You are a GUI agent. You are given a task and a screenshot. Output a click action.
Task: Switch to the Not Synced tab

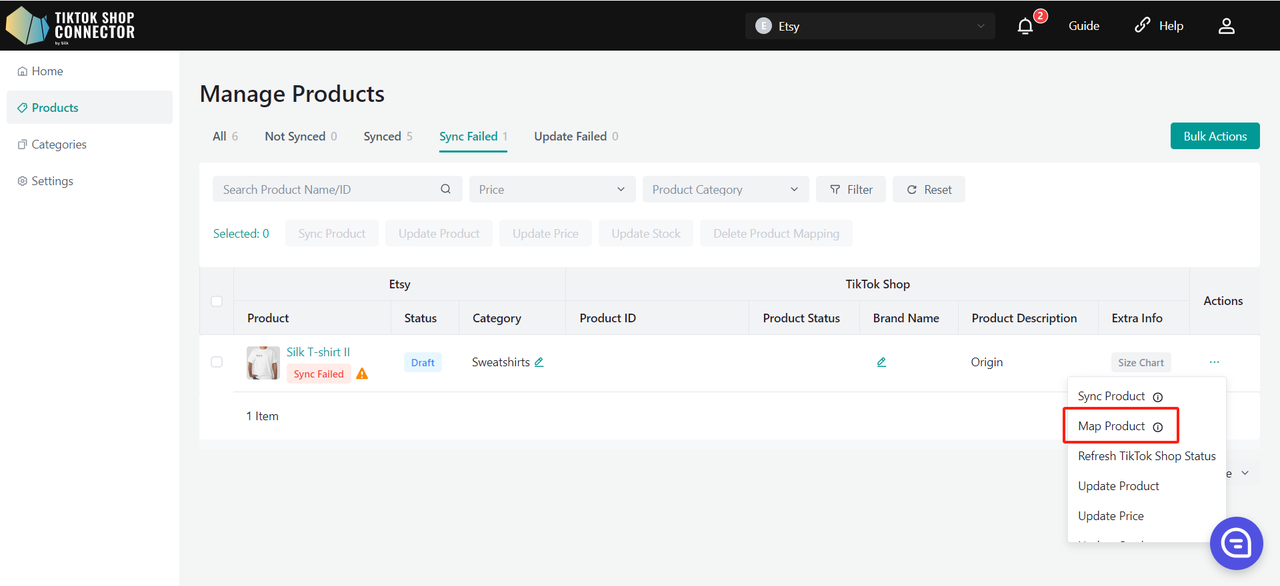pos(301,136)
